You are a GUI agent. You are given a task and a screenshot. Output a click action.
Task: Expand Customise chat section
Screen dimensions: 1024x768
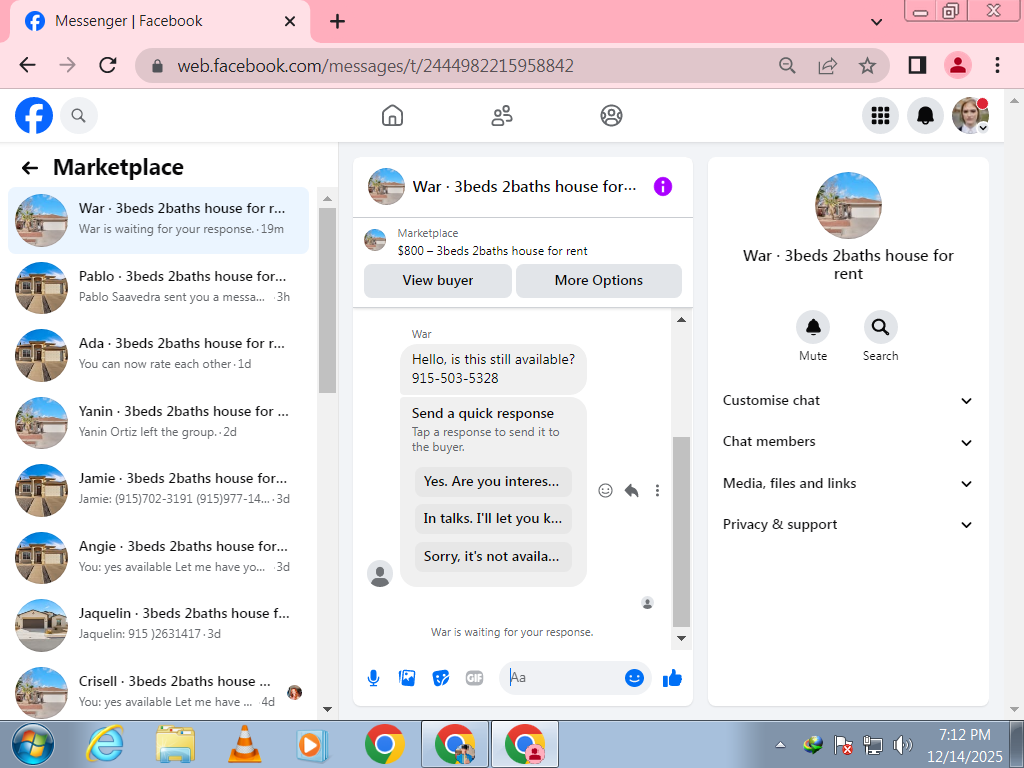[848, 400]
